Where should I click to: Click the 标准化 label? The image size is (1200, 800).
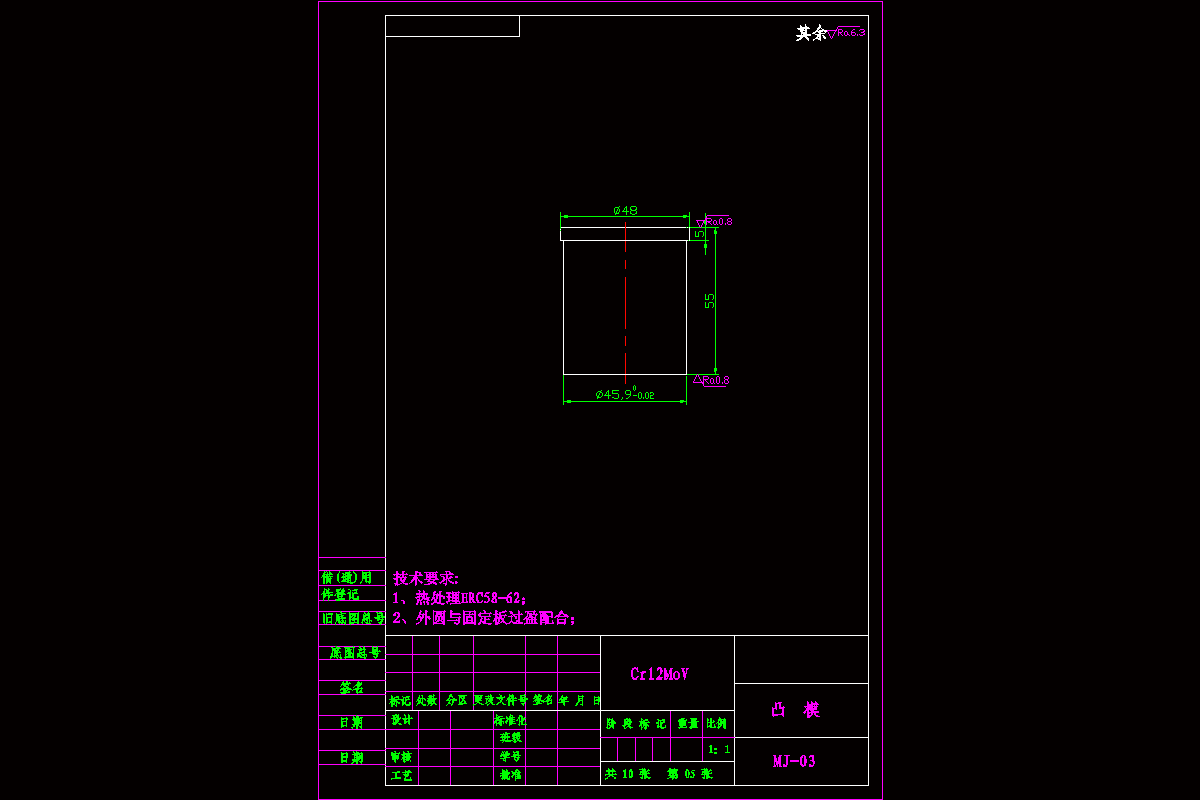click(510, 720)
